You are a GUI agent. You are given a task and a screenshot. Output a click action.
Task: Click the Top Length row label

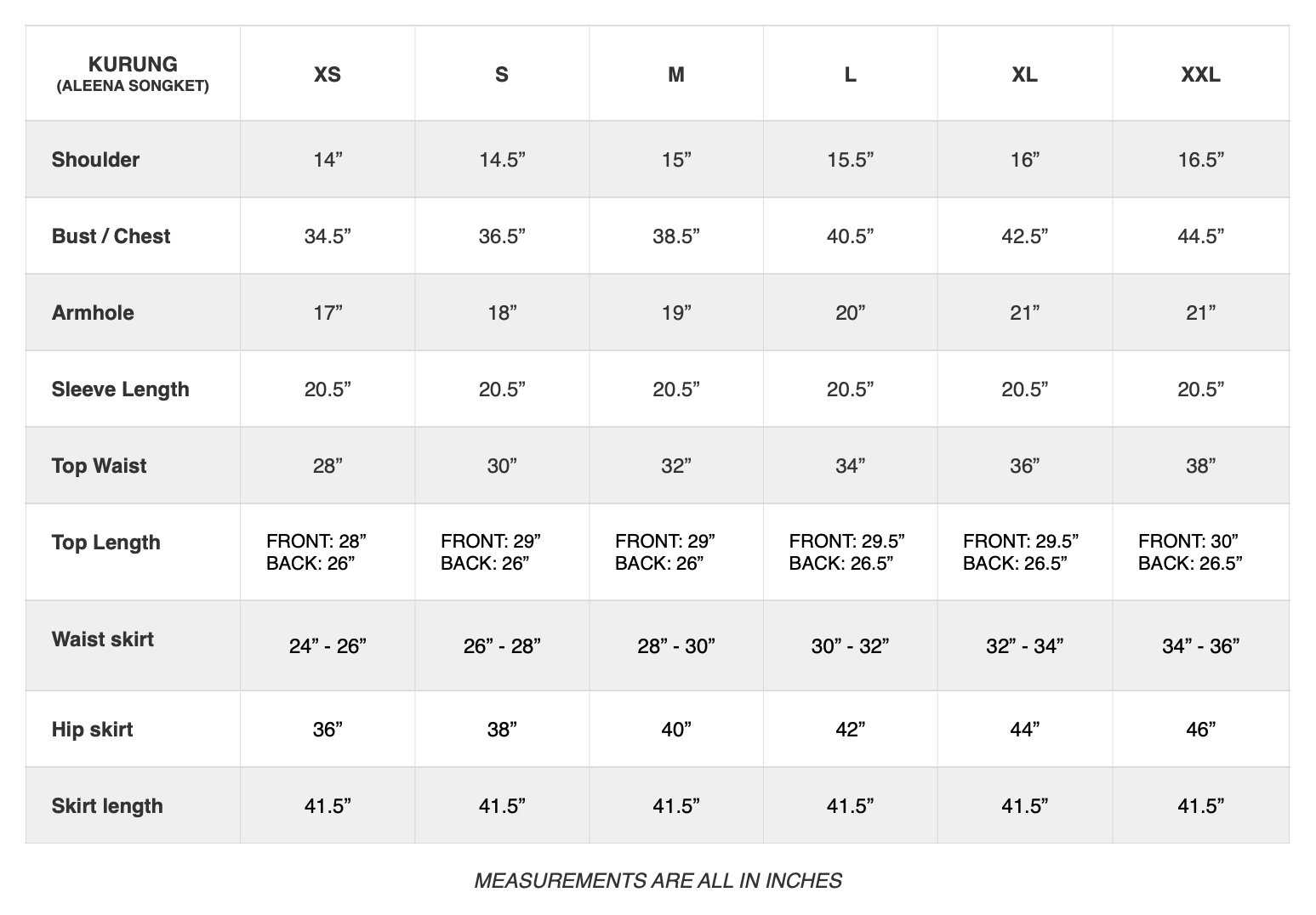point(105,543)
